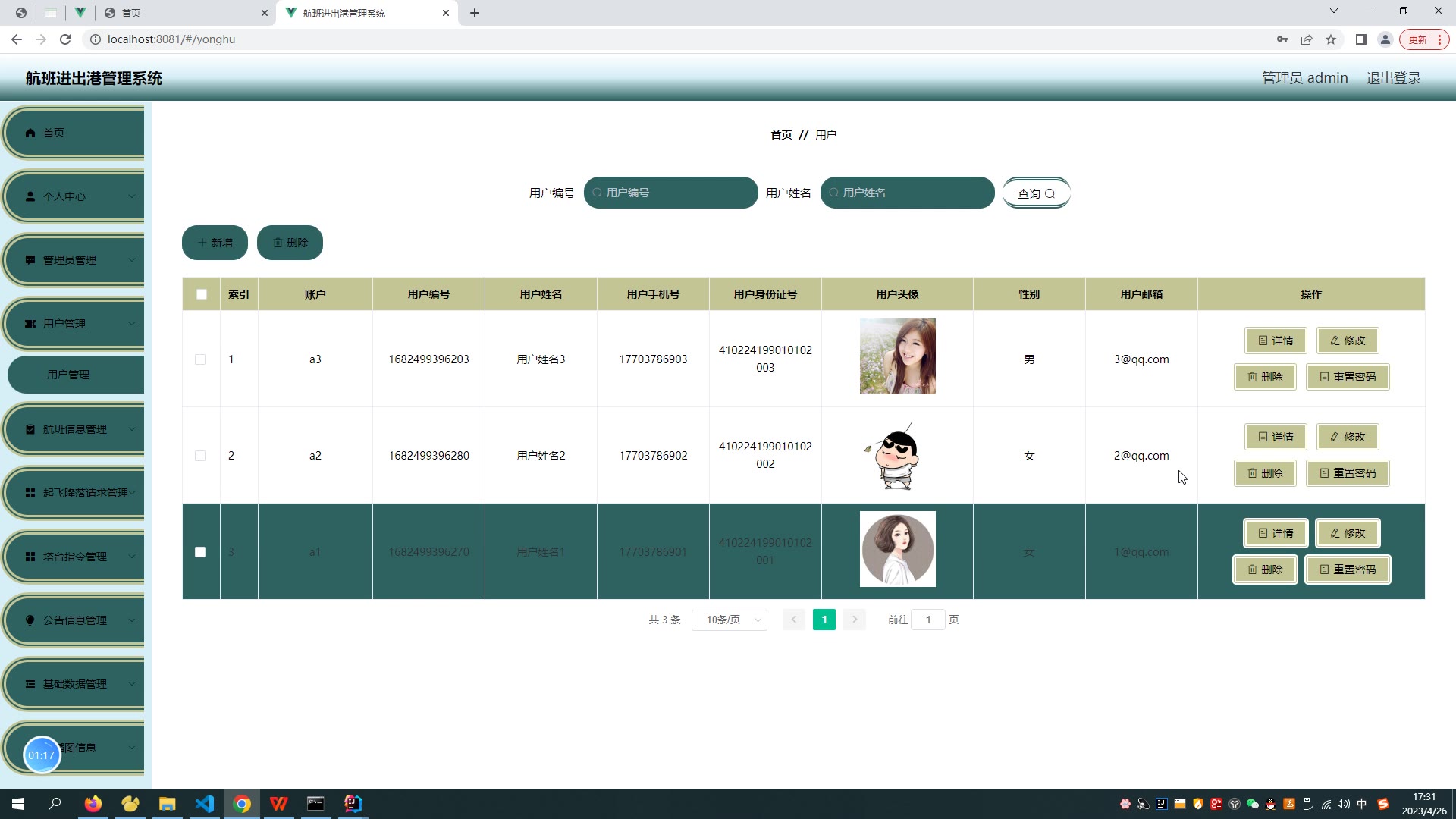Click the 用户姓名 search input field
This screenshot has height=819, width=1456.
[x=907, y=193]
